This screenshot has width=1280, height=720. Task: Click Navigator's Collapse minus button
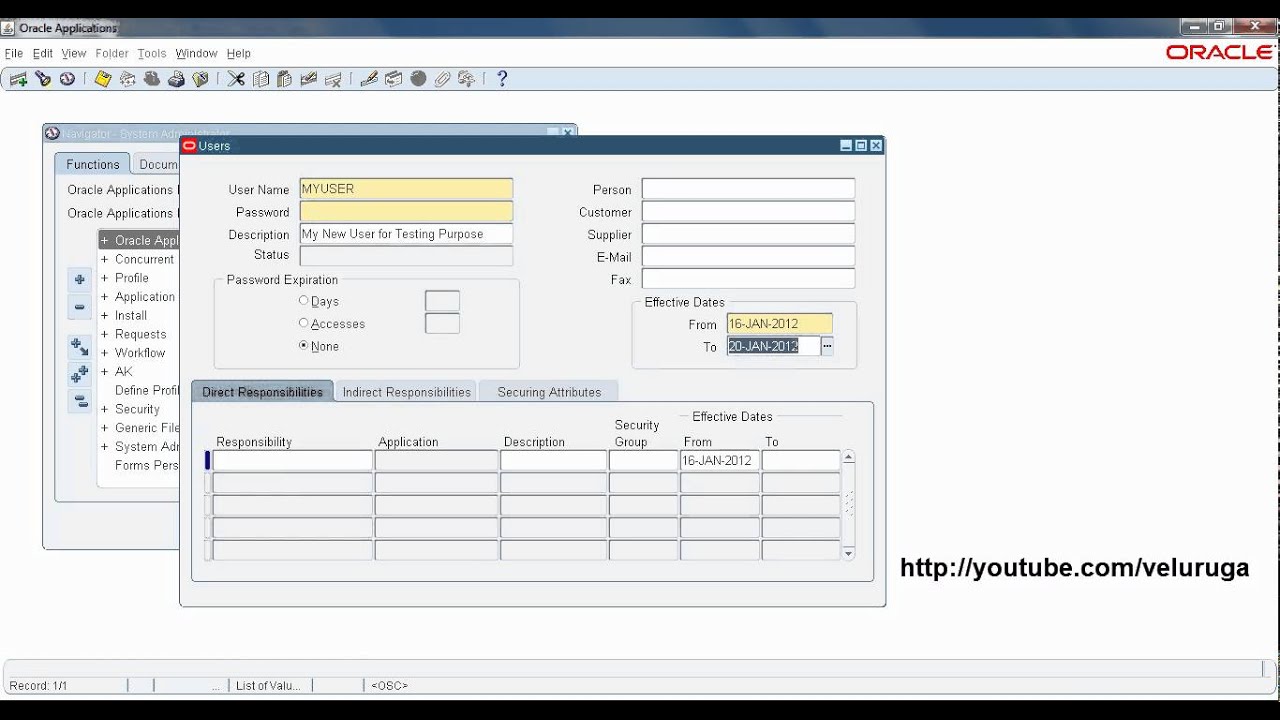coord(80,307)
